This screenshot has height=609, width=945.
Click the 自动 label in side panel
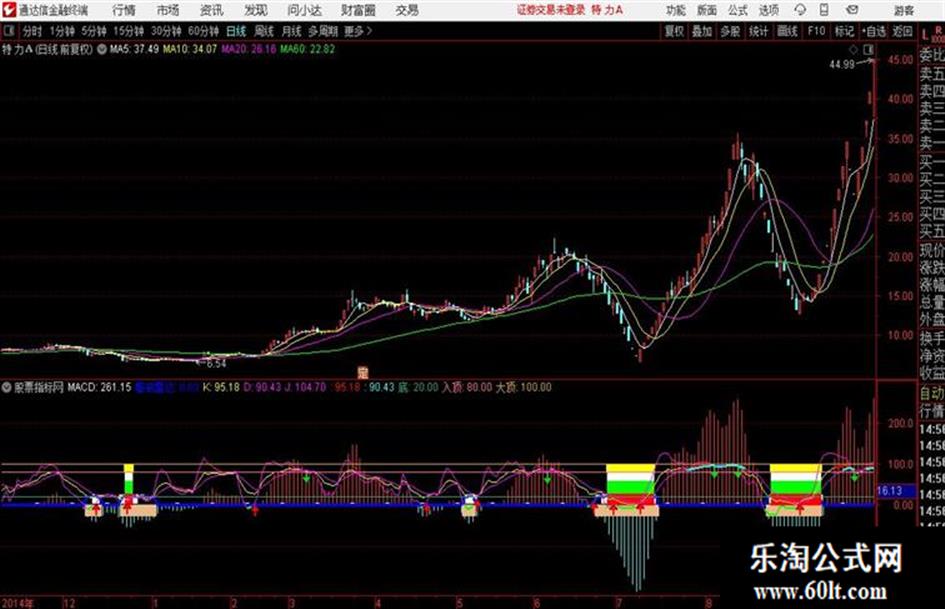[932, 394]
